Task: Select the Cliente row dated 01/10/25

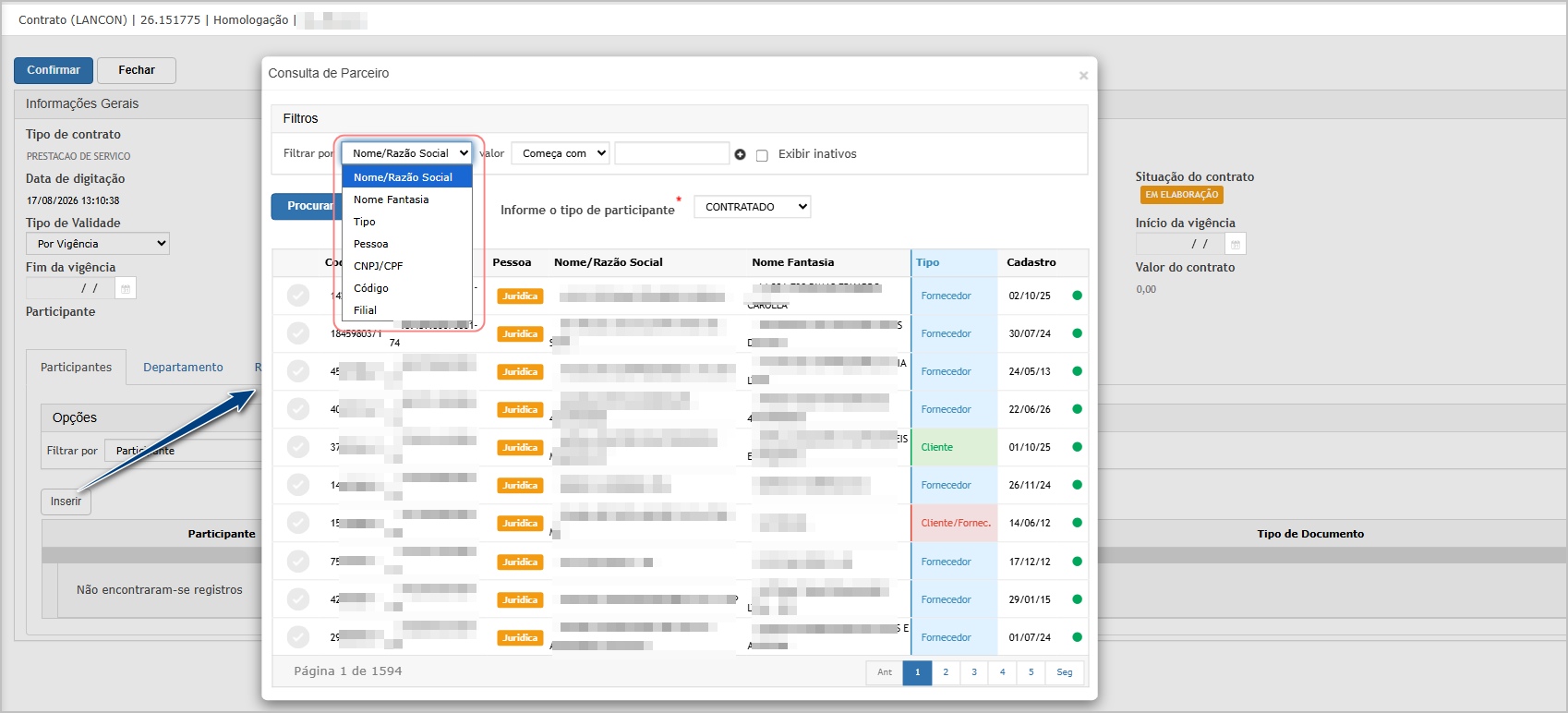Action: point(298,447)
